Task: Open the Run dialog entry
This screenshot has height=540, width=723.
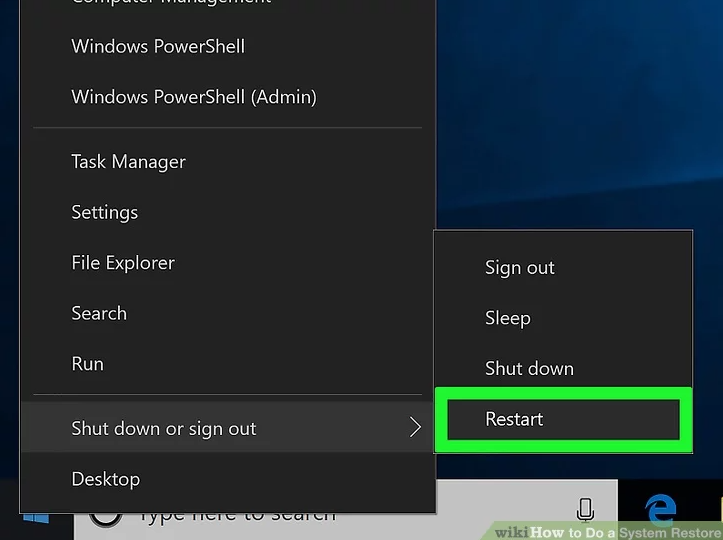Action: click(x=87, y=363)
